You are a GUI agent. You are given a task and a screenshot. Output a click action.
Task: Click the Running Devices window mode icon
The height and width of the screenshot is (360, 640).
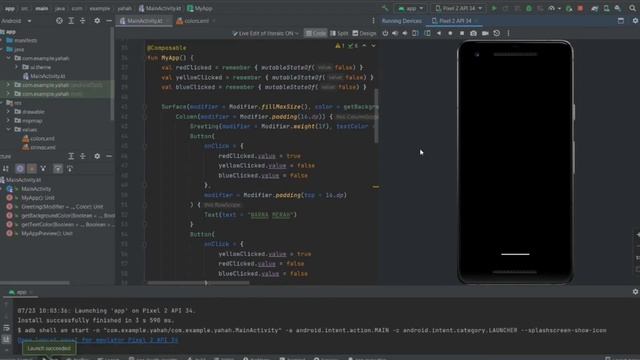(x=621, y=20)
